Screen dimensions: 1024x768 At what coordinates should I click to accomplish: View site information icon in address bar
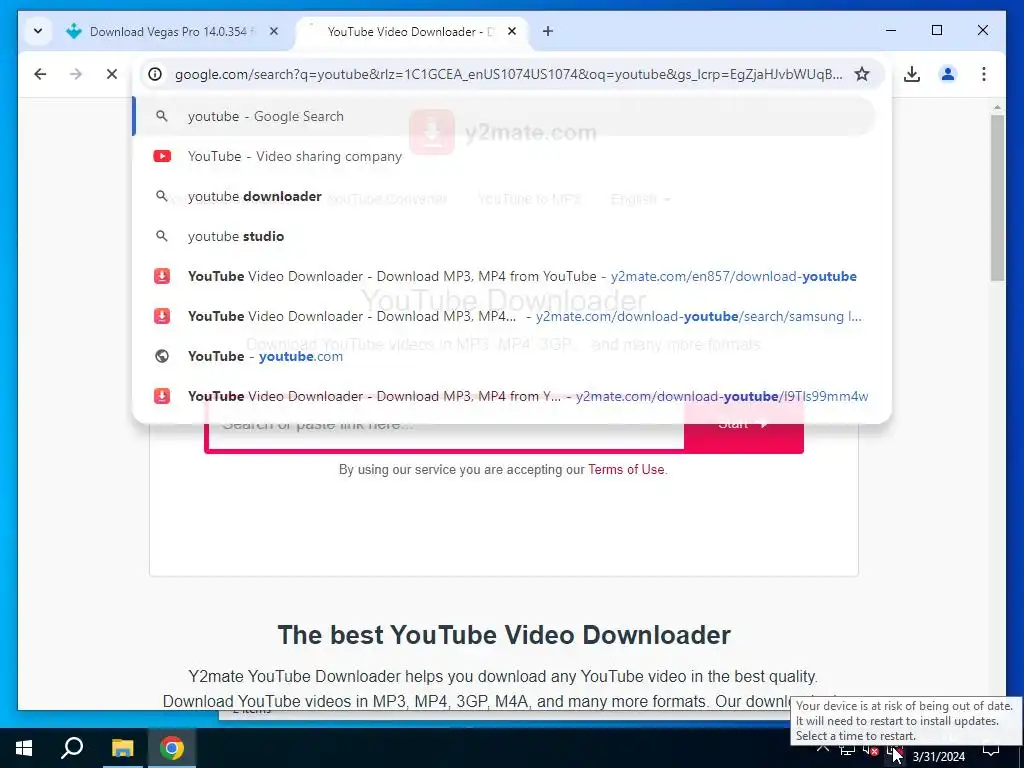155,74
